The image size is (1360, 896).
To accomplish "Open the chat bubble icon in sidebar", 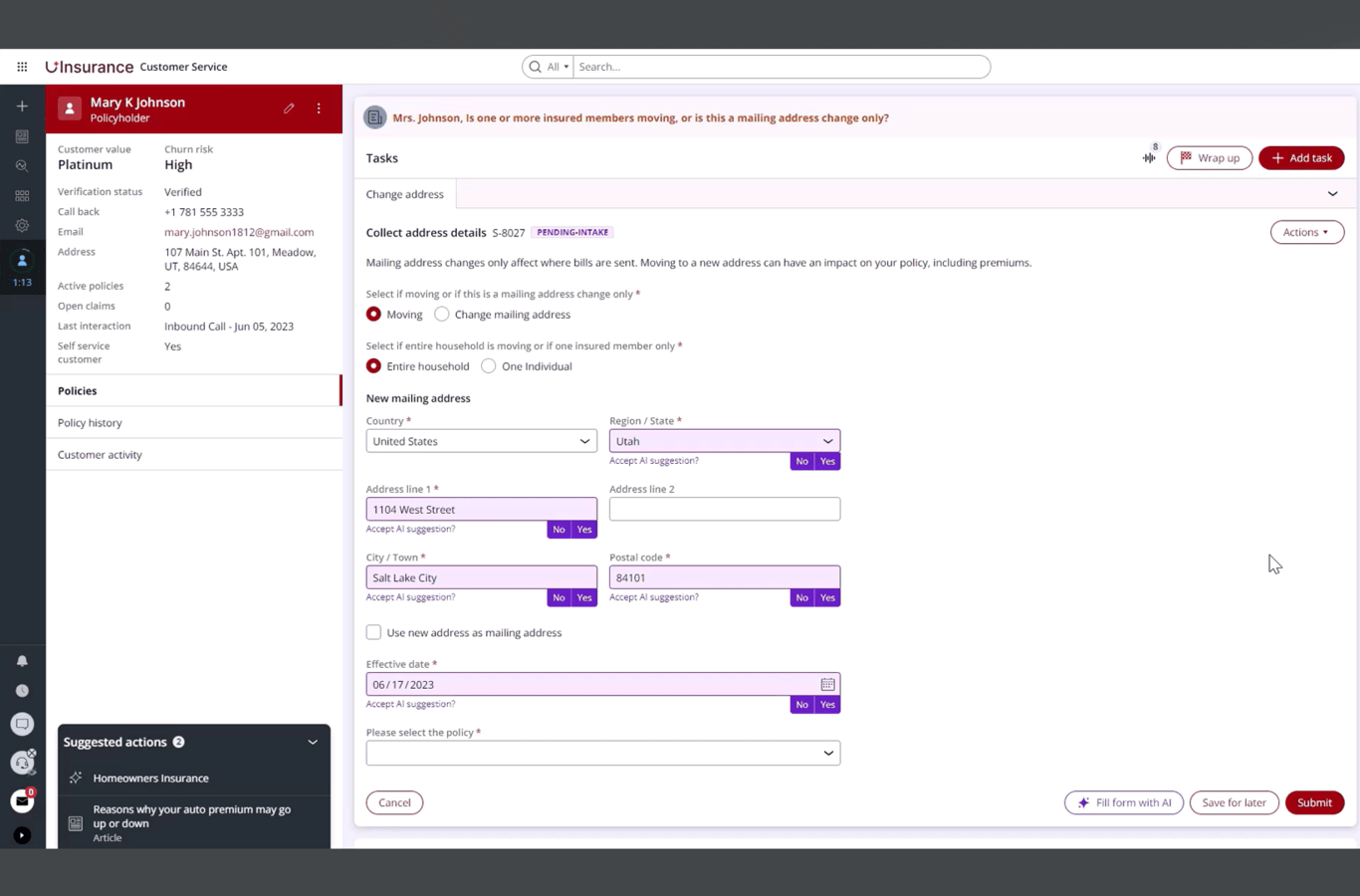I will pos(22,724).
